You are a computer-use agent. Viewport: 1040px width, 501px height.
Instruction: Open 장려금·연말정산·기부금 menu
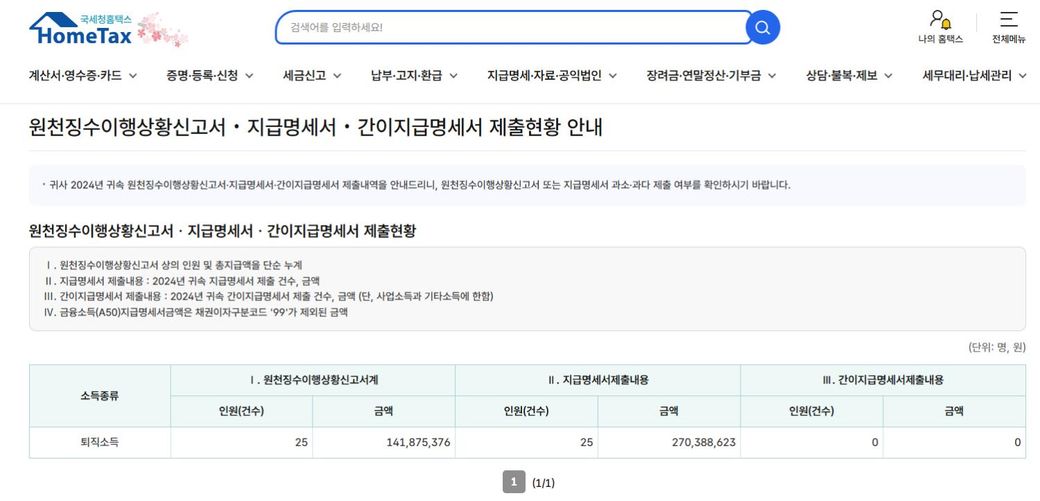(x=711, y=75)
